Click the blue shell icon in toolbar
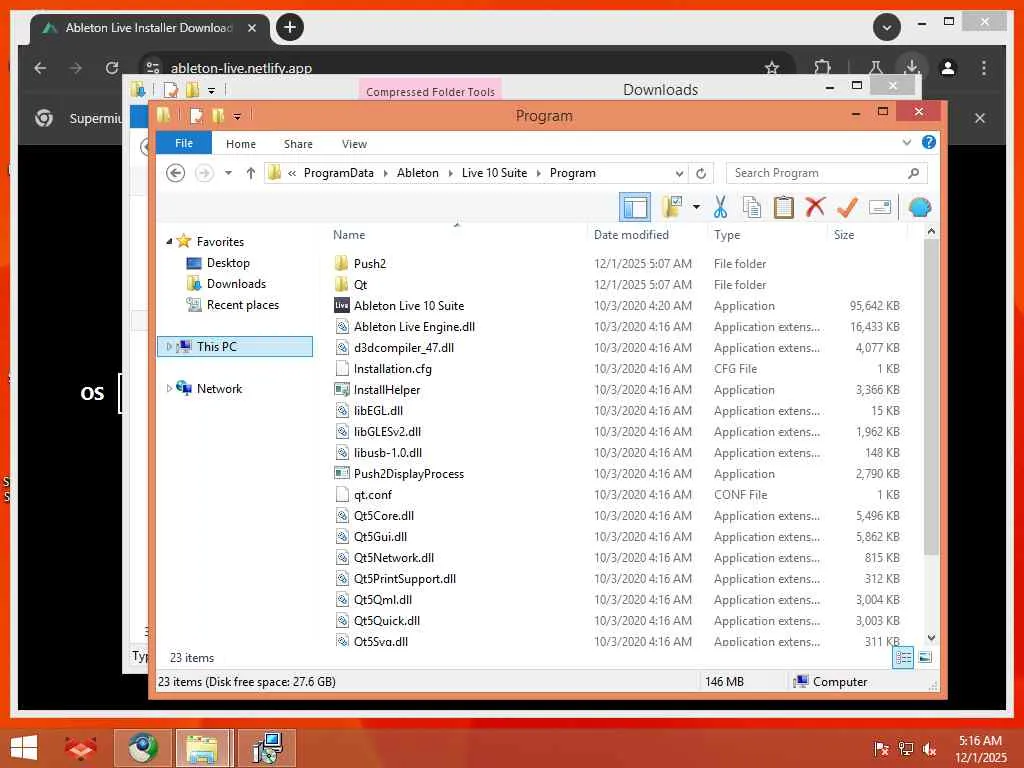Viewport: 1024px width, 768px height. click(x=920, y=208)
